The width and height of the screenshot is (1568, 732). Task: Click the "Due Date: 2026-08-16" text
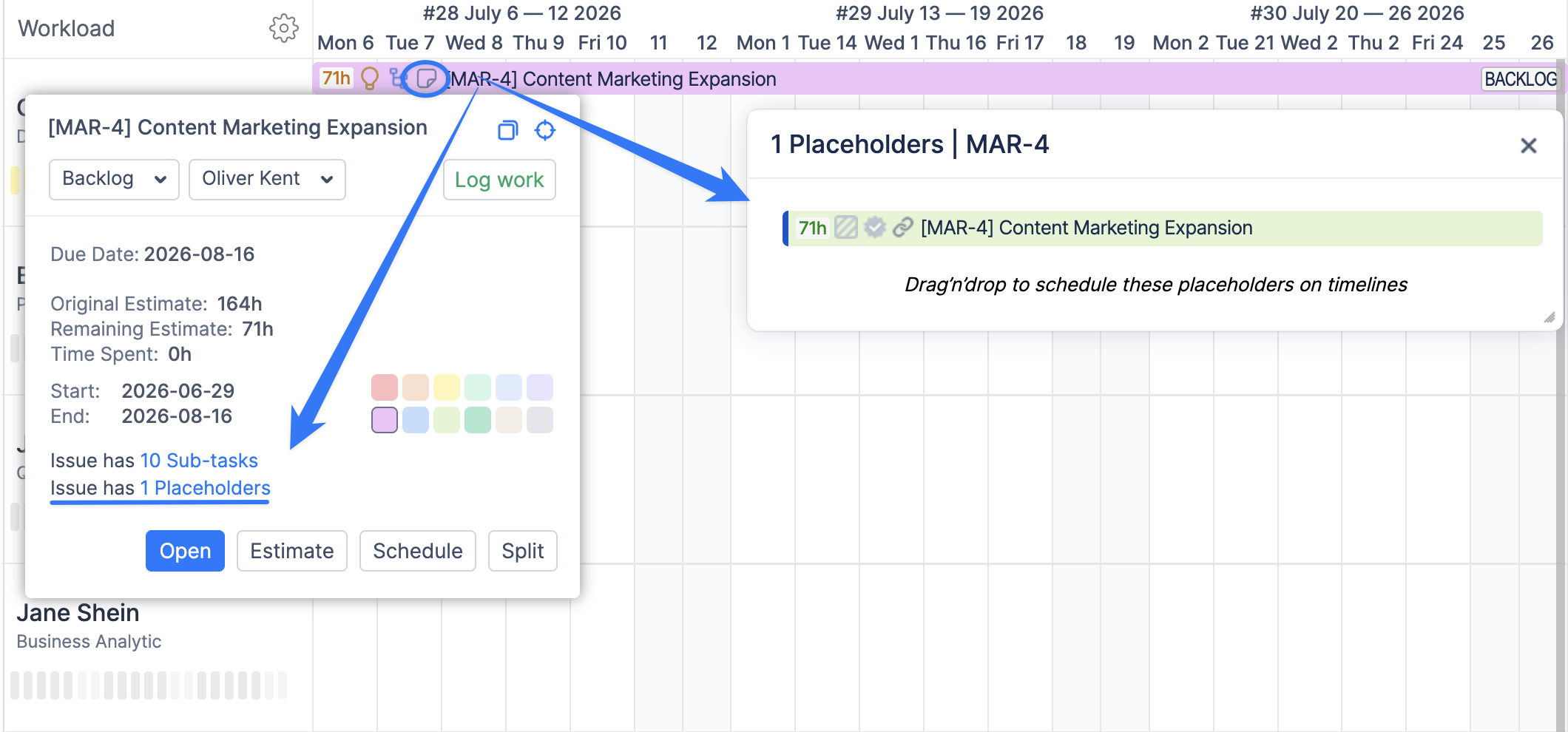pyautogui.click(x=152, y=254)
